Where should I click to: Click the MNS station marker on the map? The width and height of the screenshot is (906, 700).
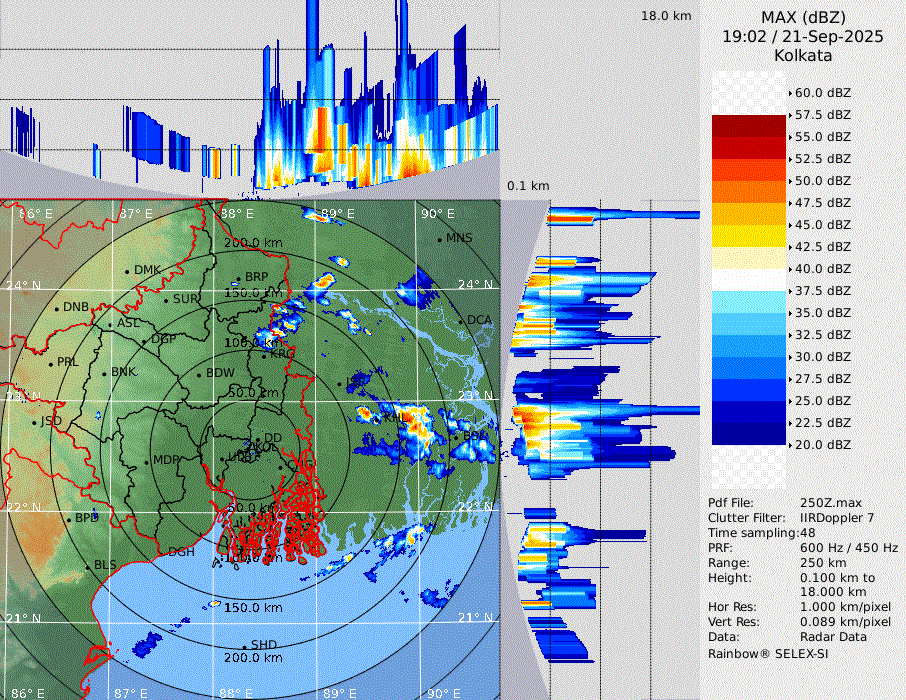coord(439,238)
